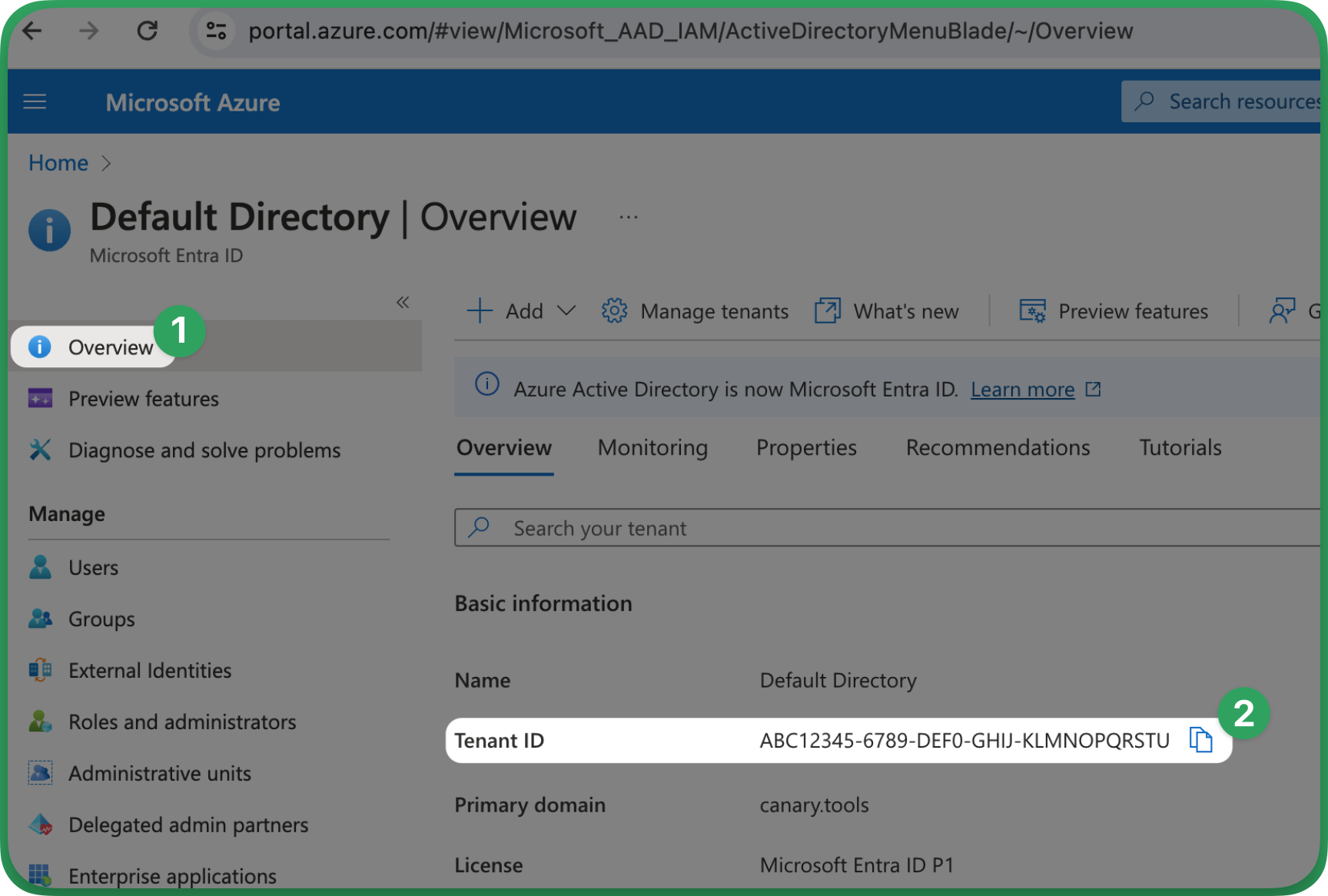Screen dimensions: 1328x896
Task: Switch to the Overview tab
Action: pyautogui.click(x=504, y=448)
